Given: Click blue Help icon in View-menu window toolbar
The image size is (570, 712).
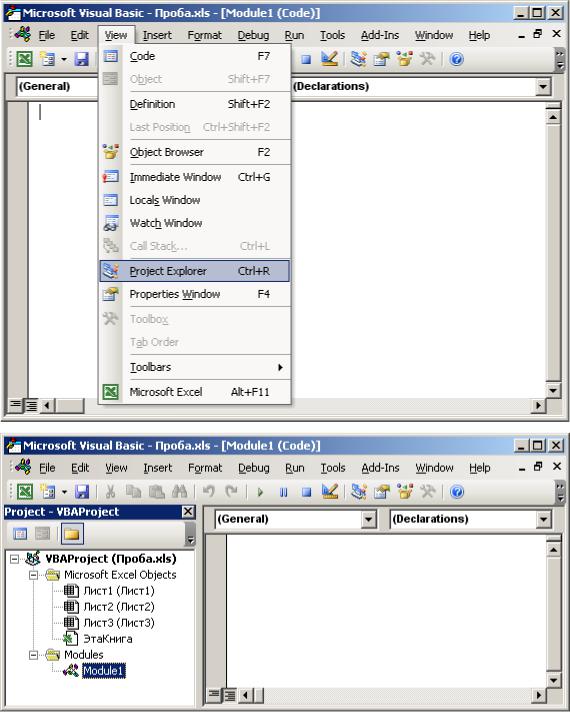Looking at the screenshot, I should 456,59.
